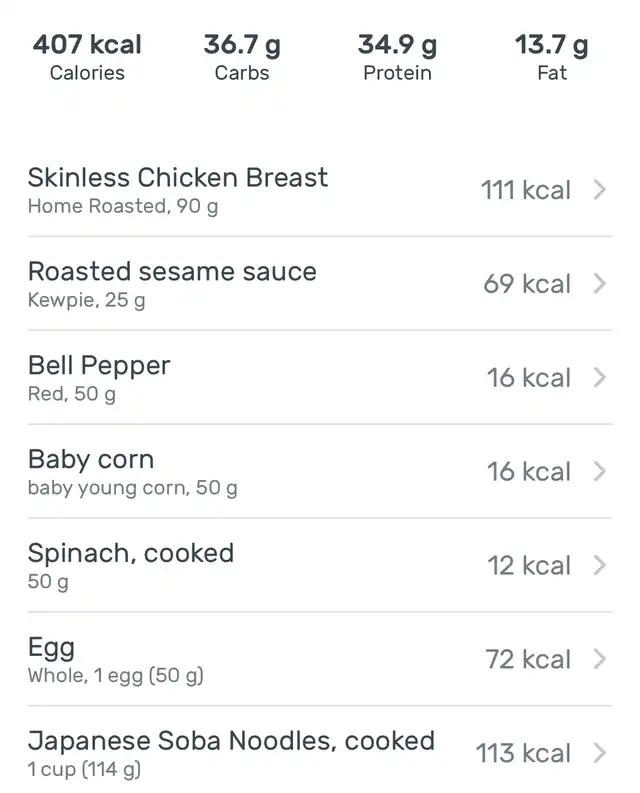
Task: Click the Baby corn chevron arrow
Action: point(600,472)
